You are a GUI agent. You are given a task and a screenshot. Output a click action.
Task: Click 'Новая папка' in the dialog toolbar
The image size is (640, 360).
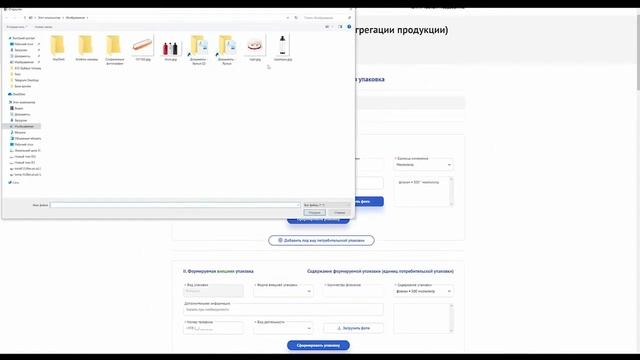click(43, 27)
